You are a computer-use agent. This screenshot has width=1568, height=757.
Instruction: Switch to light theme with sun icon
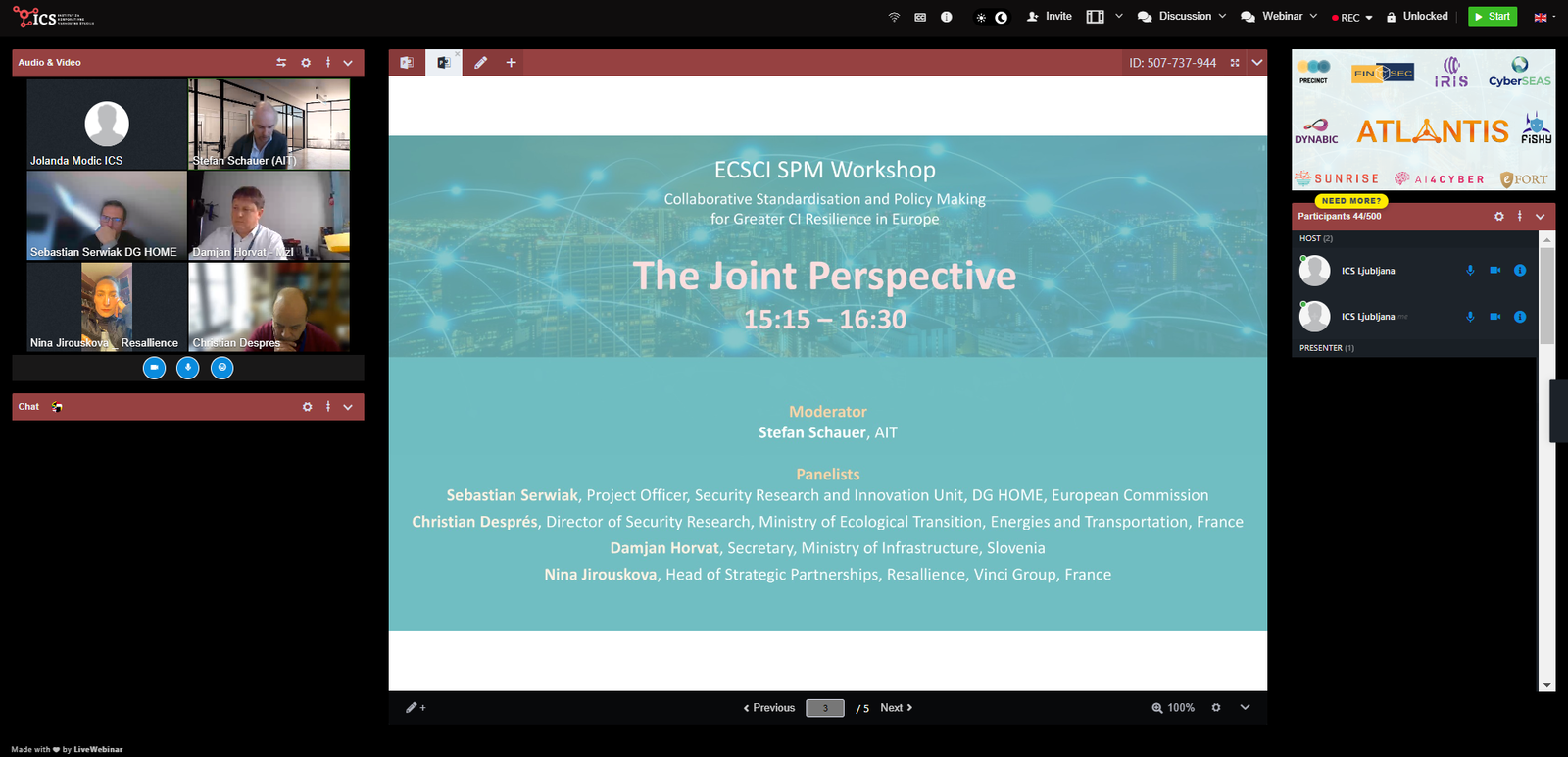981,18
